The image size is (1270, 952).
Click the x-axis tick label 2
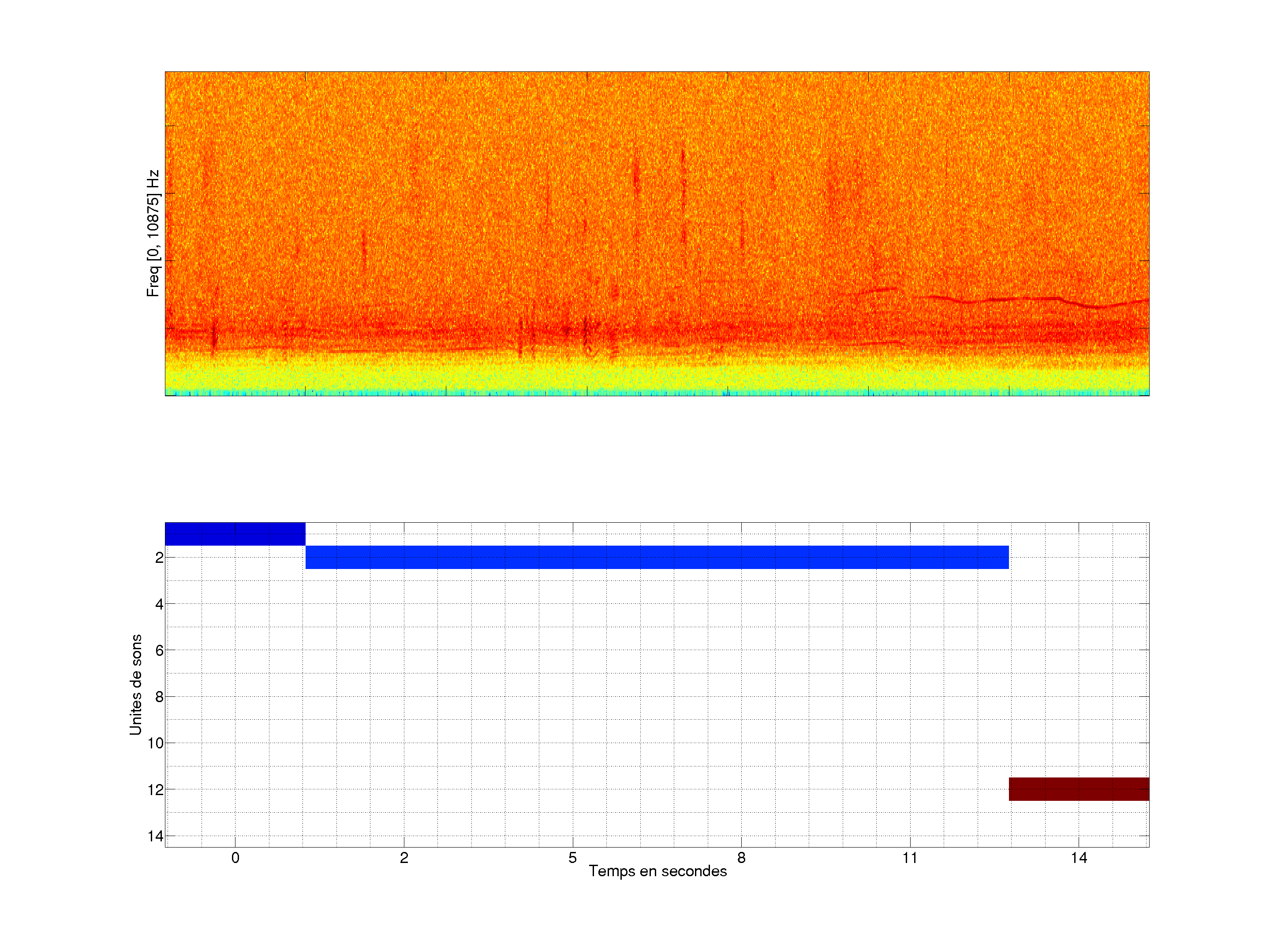(403, 858)
